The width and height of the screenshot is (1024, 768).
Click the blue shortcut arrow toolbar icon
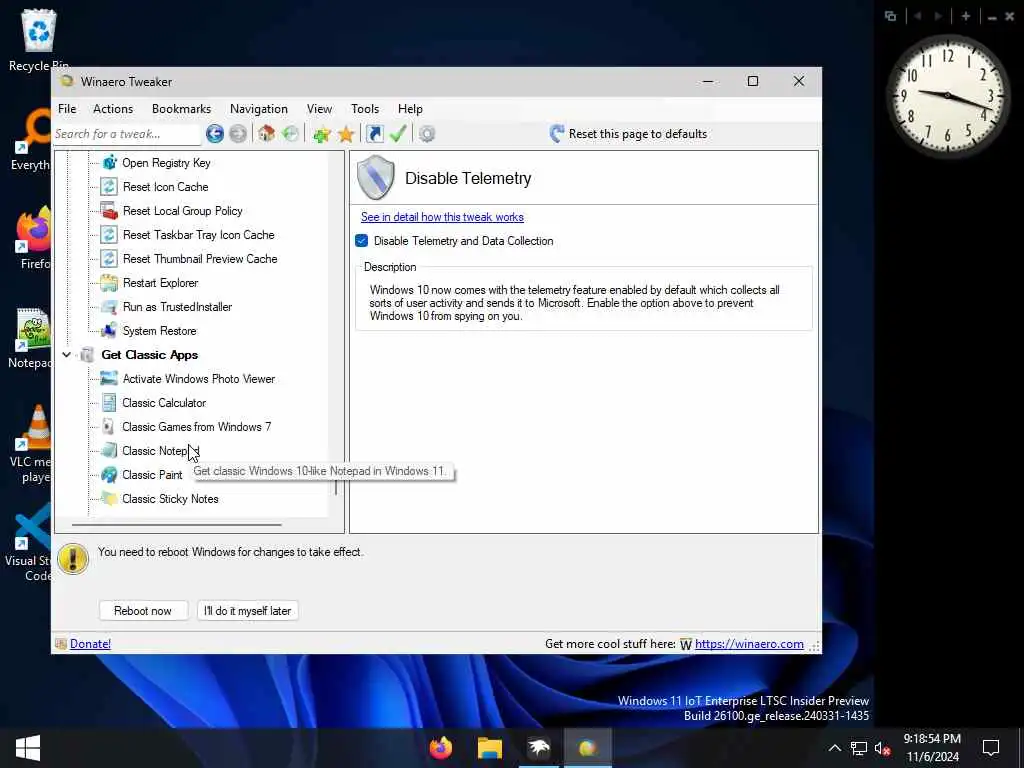[374, 134]
